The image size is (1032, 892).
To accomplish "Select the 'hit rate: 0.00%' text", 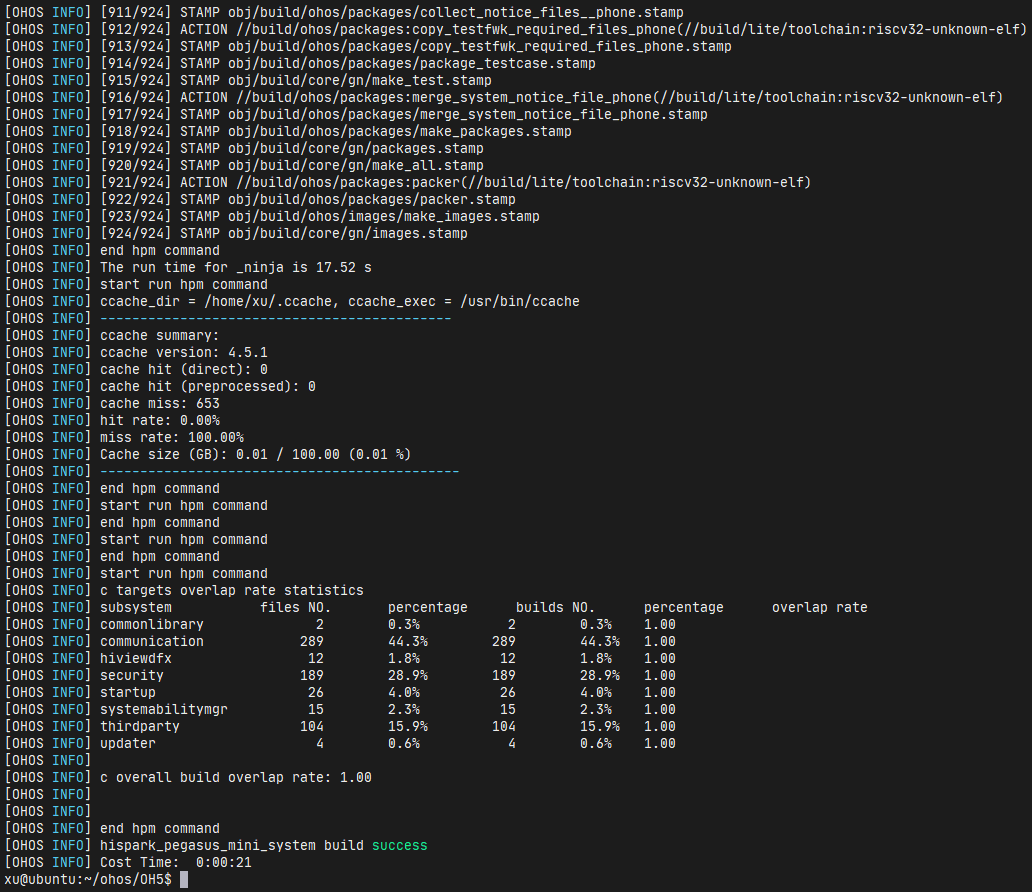I will tap(160, 420).
